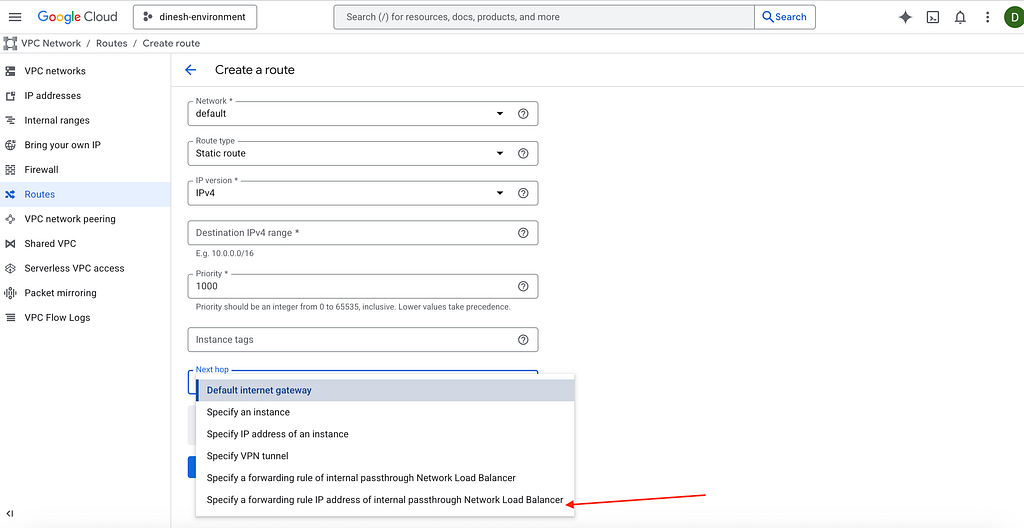Viewport: 1024px width, 528px height.
Task: Select Routes item in sidebar
Action: pos(85,195)
